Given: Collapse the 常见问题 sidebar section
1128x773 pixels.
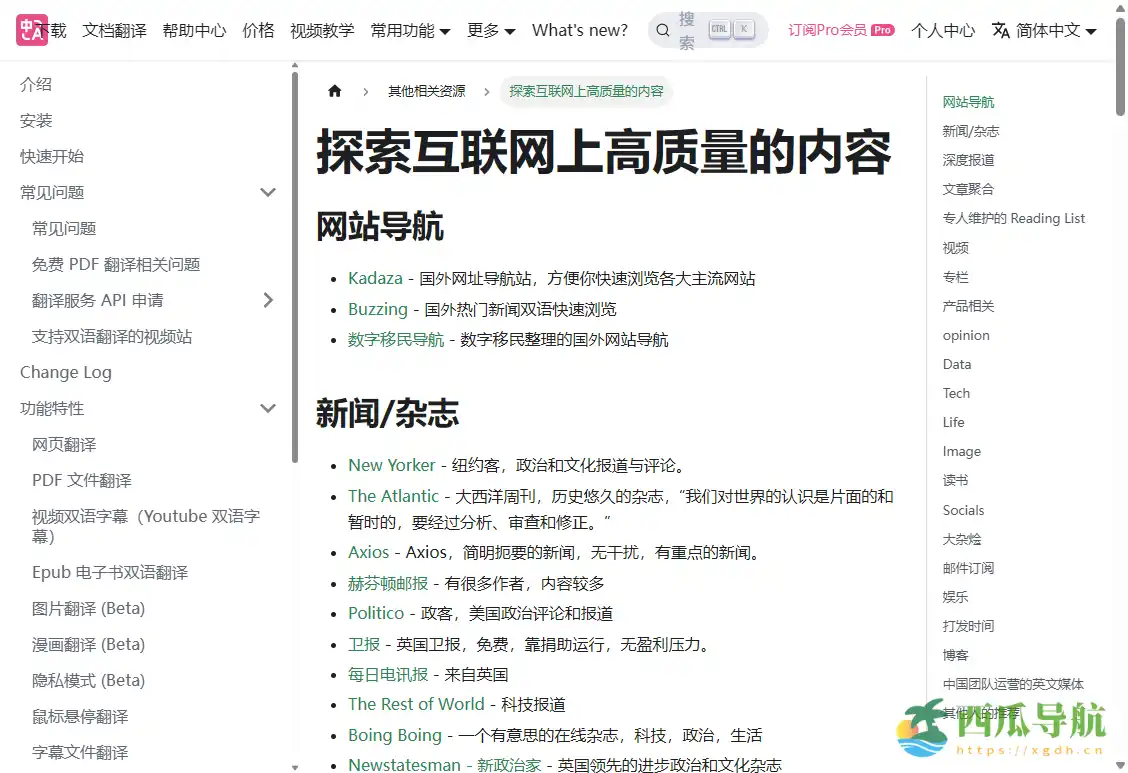Looking at the screenshot, I should pyautogui.click(x=268, y=191).
